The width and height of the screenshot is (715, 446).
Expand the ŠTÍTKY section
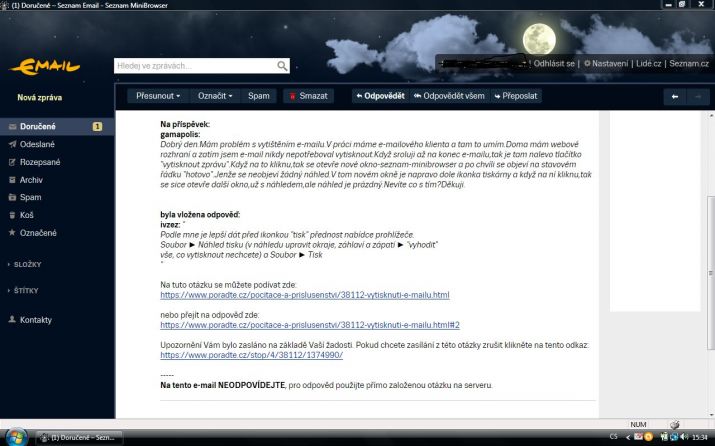click(23, 290)
